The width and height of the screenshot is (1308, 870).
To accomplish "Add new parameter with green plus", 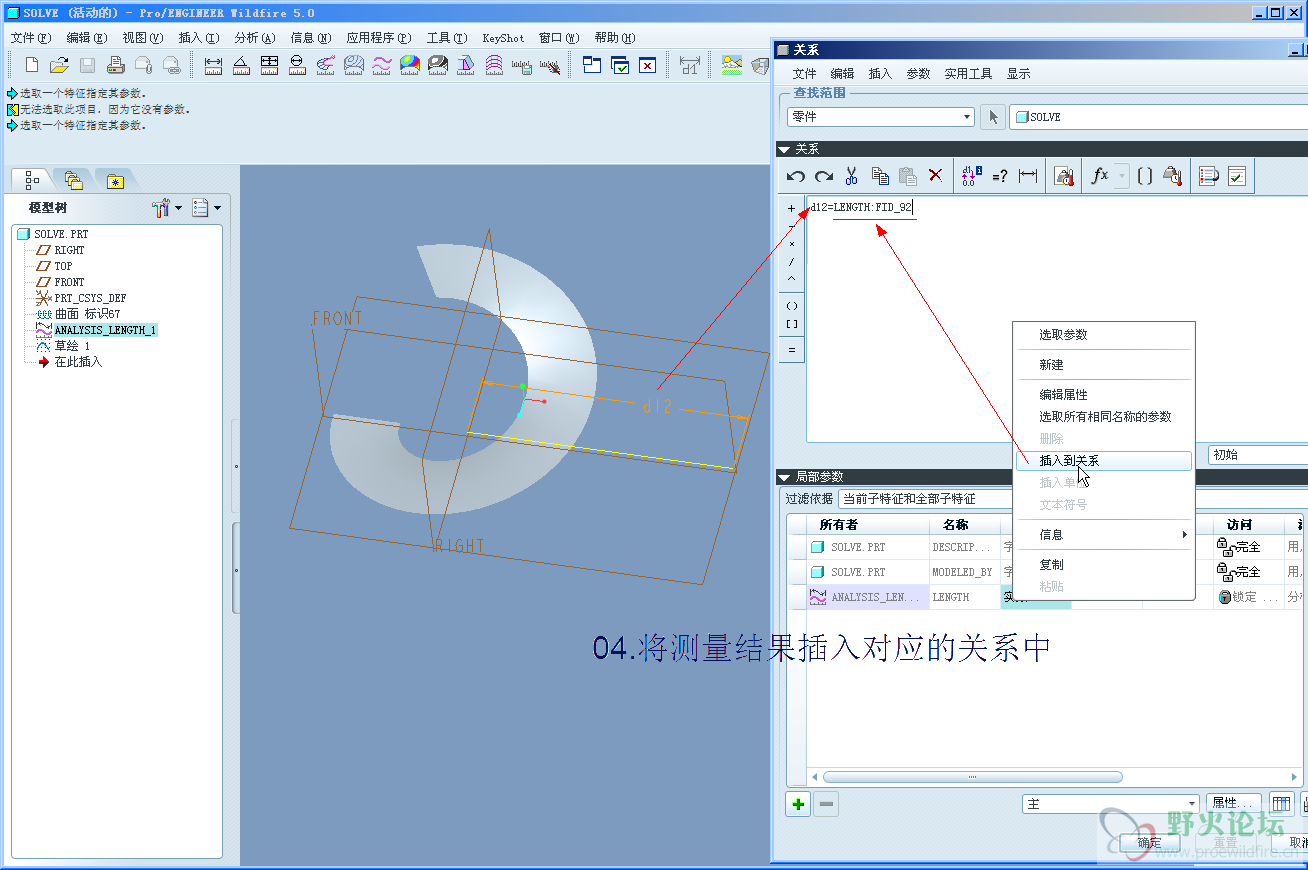I will click(x=798, y=804).
